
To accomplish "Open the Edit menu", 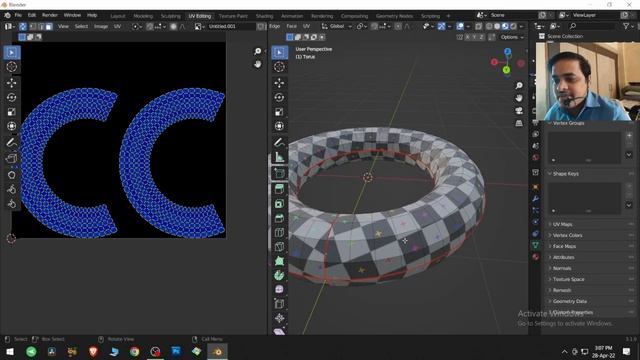I will [32, 16].
